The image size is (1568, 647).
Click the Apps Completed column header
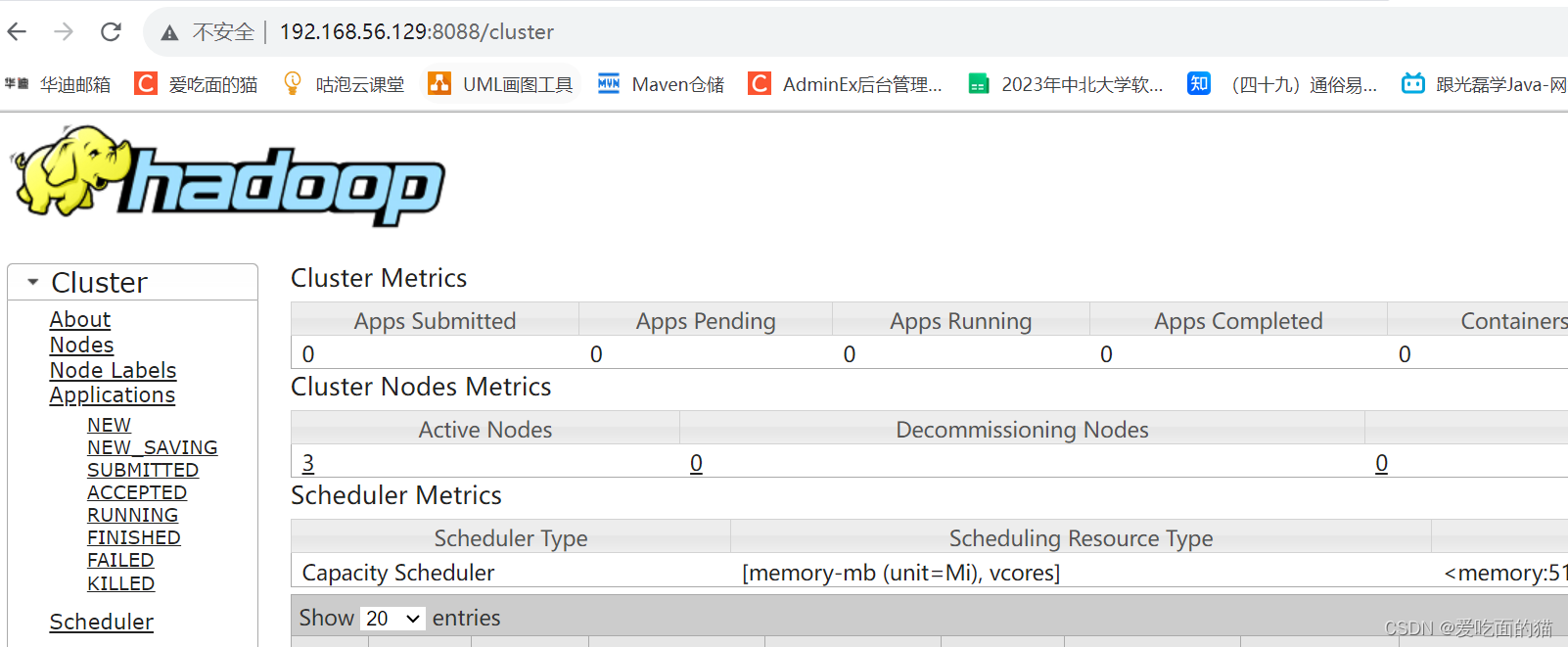click(x=1238, y=321)
